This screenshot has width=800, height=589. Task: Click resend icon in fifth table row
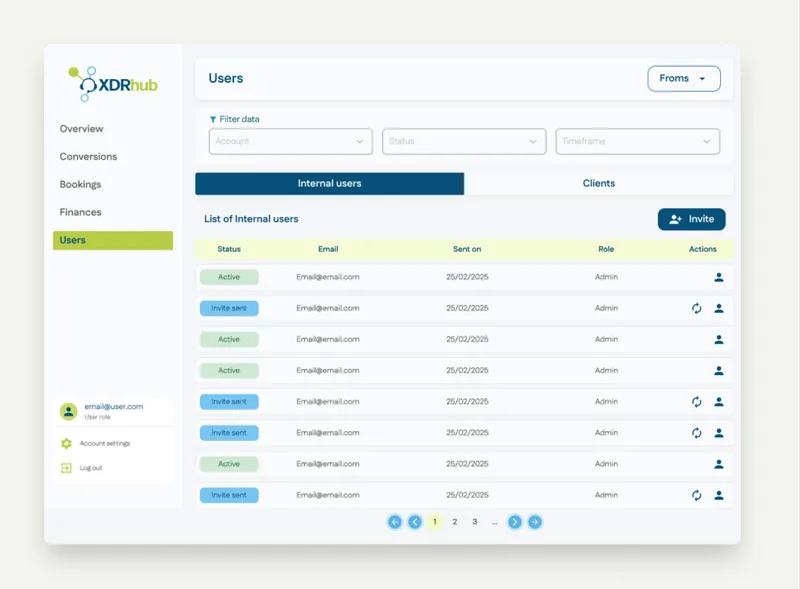696,402
